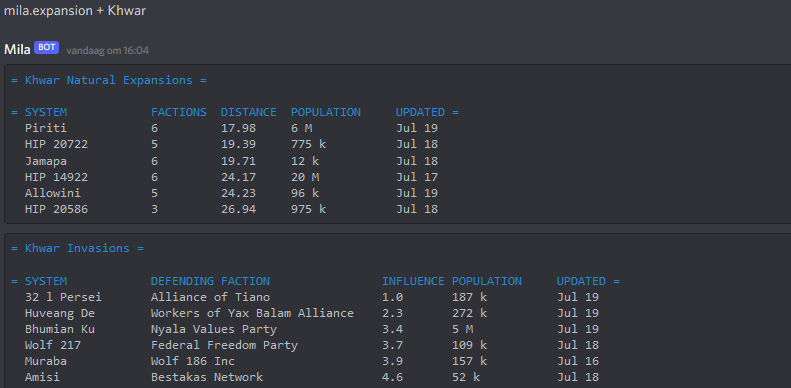Screen dimensions: 791x388
Task: Click the Jul 17 updated date for HIP 14922
Action: tap(417, 177)
